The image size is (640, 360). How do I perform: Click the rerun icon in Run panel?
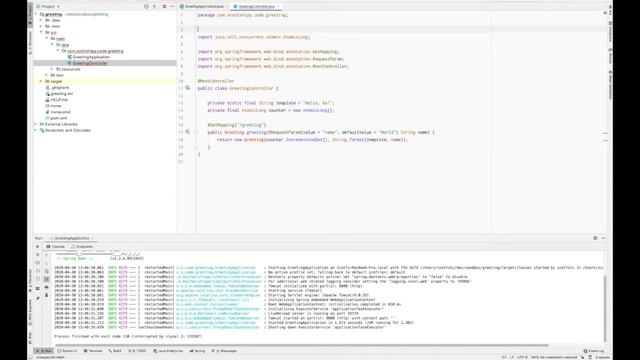(x=38, y=247)
